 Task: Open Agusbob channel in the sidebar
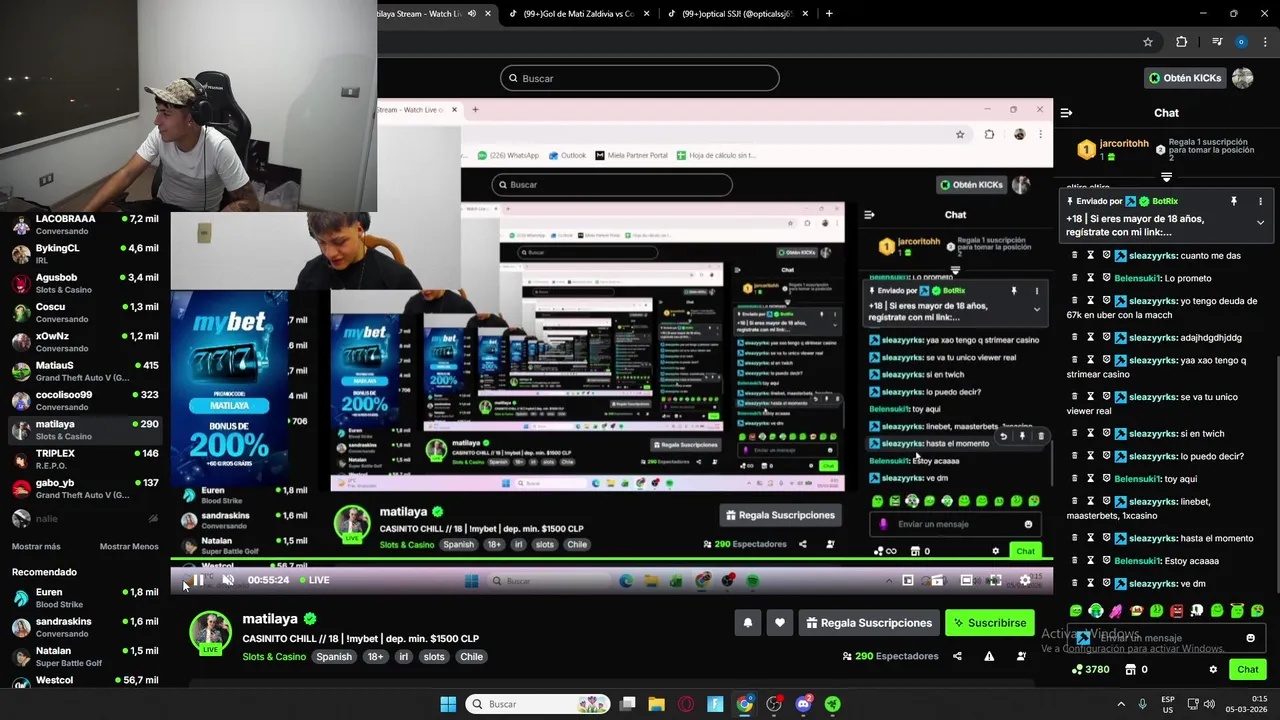click(85, 283)
